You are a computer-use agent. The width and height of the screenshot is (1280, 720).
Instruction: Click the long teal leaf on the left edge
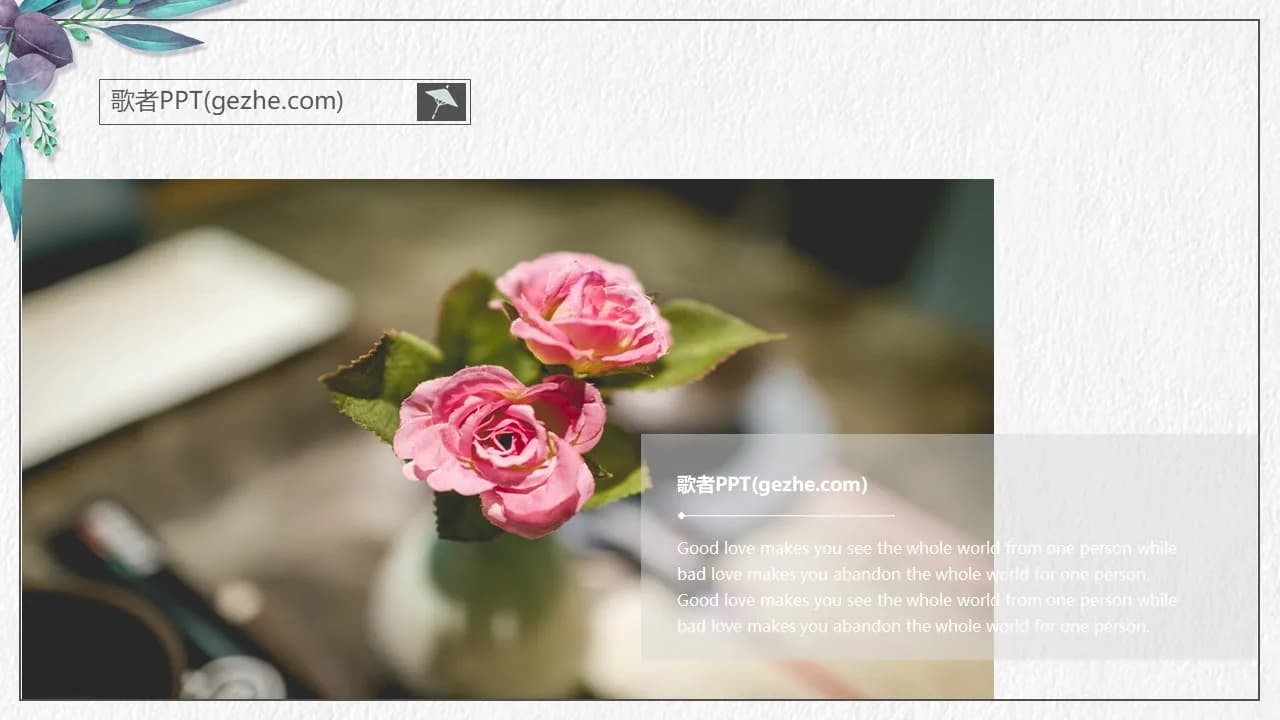(11, 185)
